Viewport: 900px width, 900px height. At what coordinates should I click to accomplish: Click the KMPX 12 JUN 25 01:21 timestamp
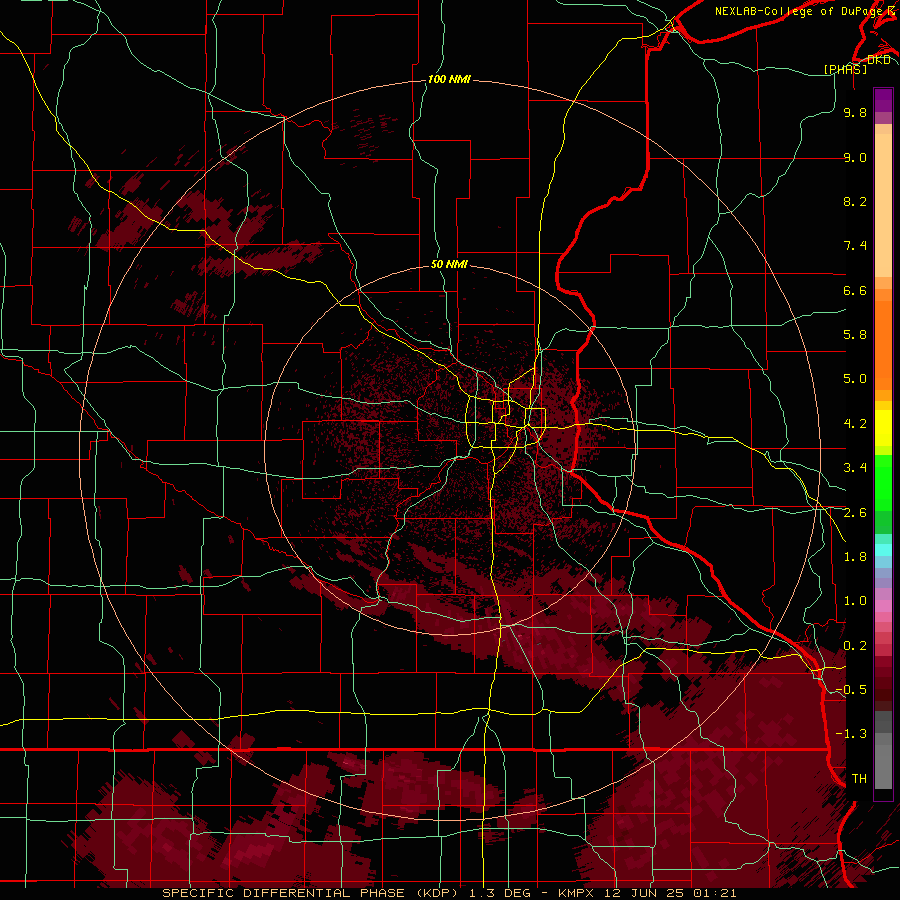pyautogui.click(x=647, y=893)
